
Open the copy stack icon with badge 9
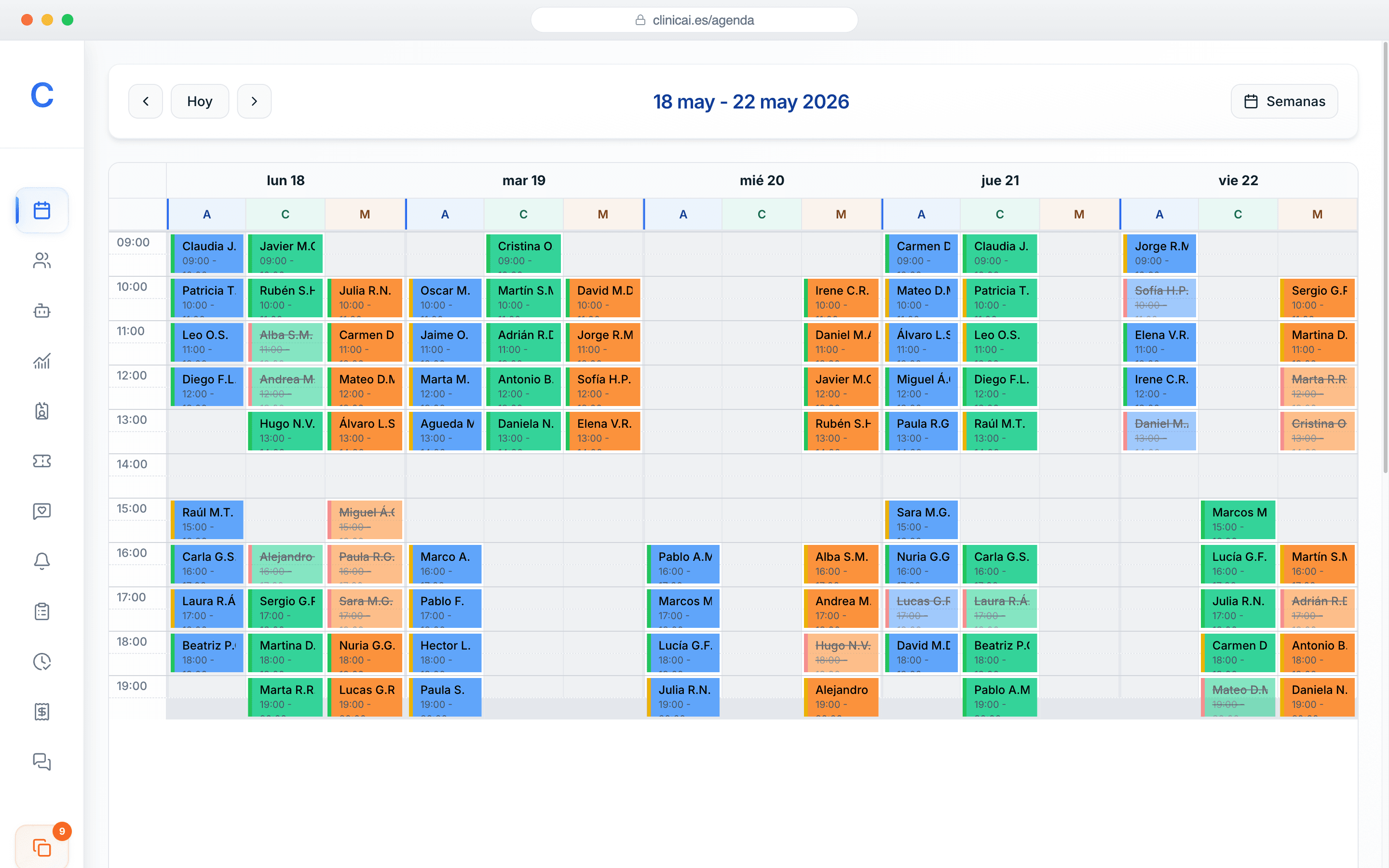click(x=42, y=847)
